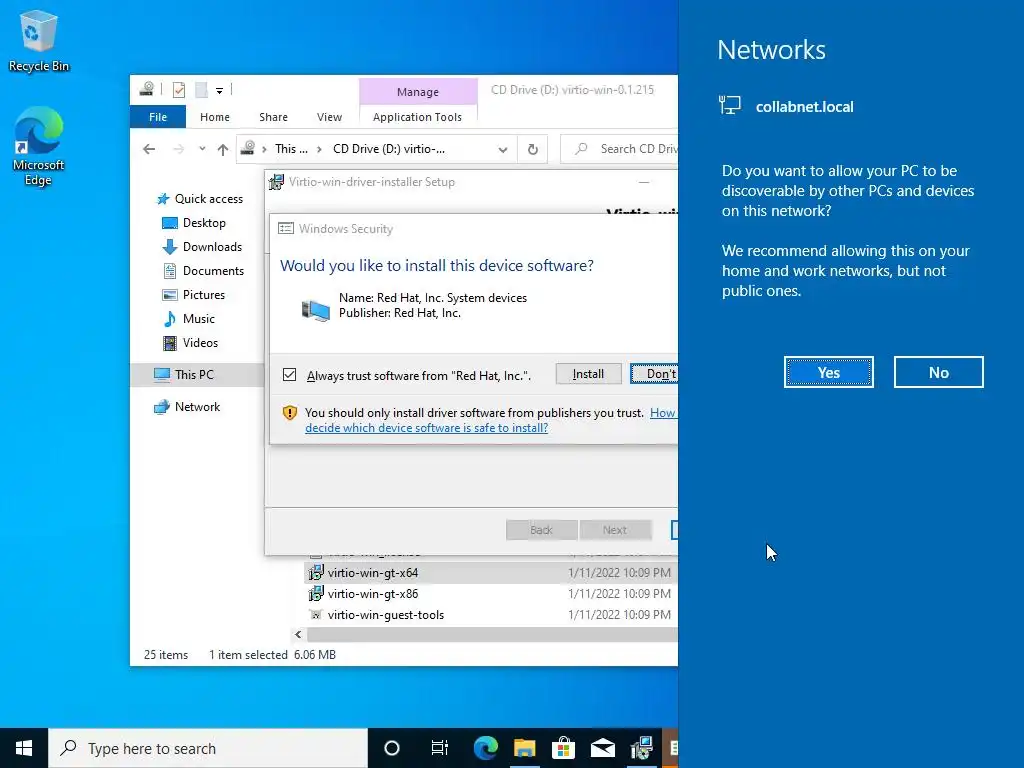Viewport: 1024px width, 768px height.
Task: Refresh the CD Drive folder view
Action: 533,149
